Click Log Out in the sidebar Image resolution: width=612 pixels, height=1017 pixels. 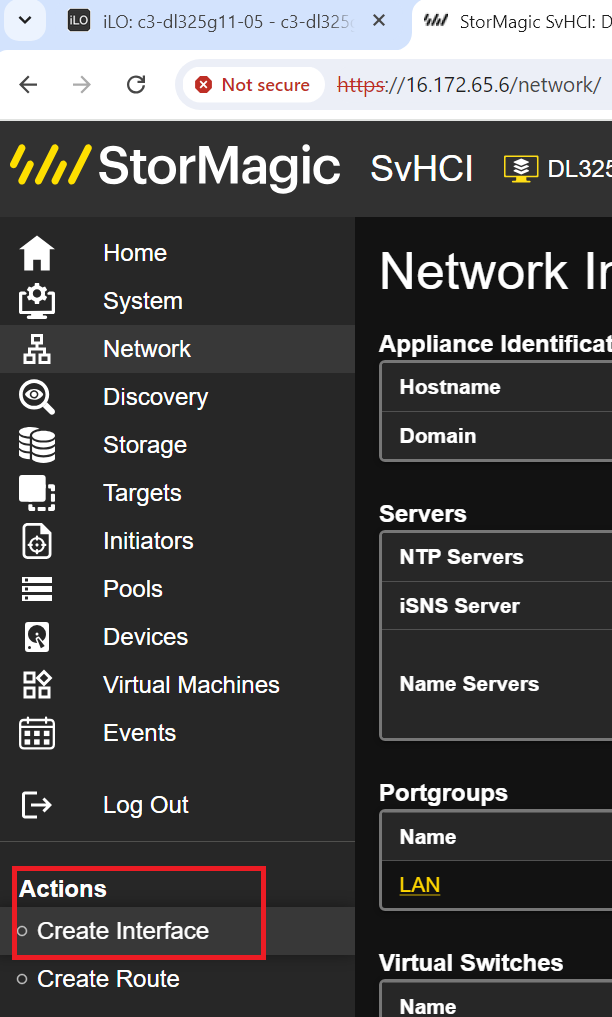click(146, 805)
